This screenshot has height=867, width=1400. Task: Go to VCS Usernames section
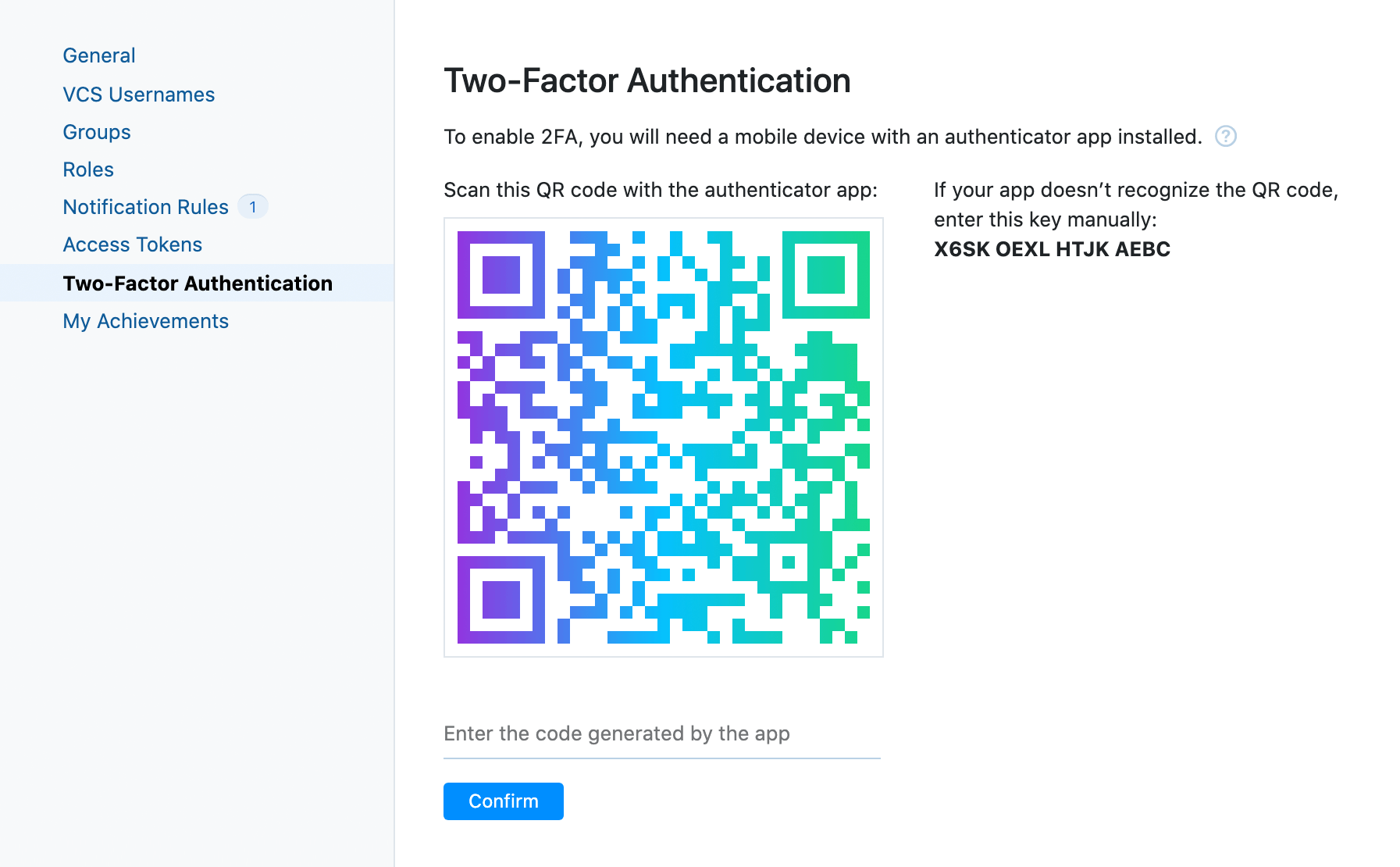pos(139,95)
